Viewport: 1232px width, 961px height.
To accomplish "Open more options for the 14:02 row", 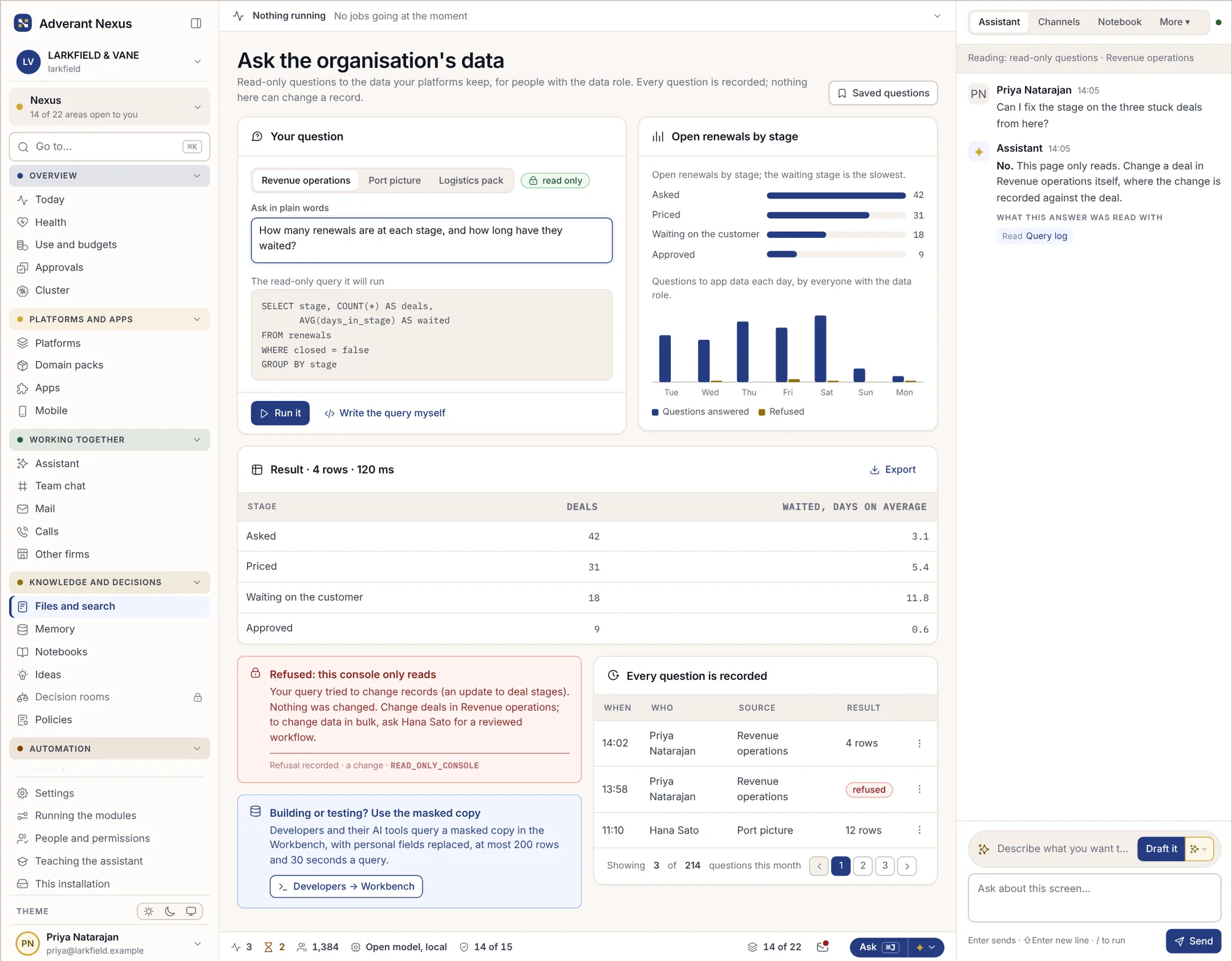I will tap(919, 744).
